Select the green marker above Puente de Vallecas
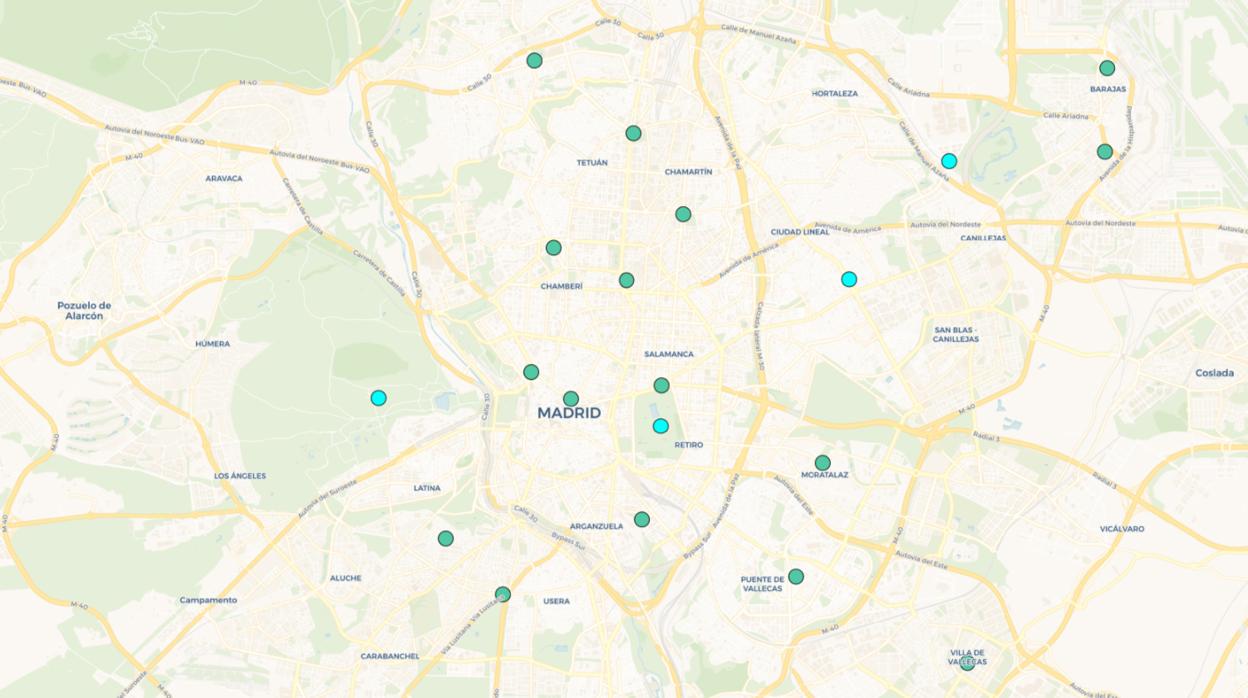1248x698 pixels. point(795,576)
